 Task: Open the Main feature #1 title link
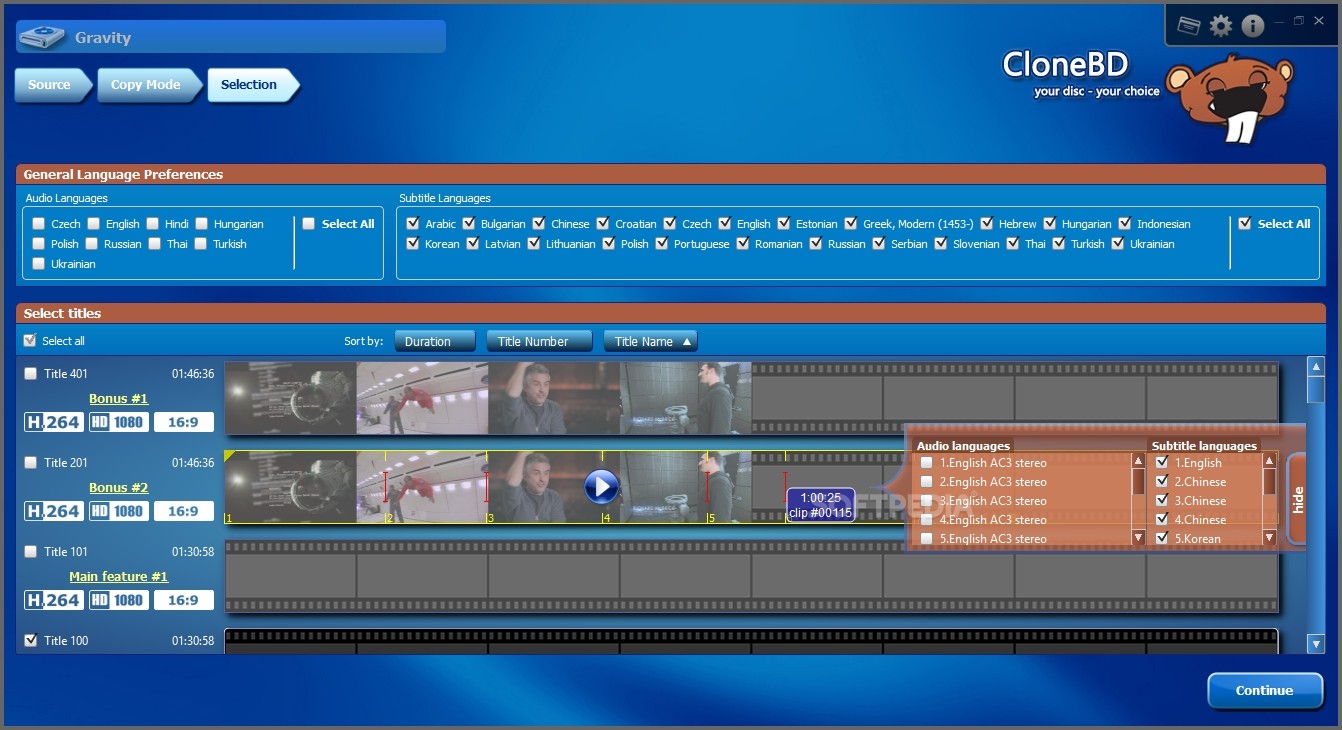tap(118, 576)
